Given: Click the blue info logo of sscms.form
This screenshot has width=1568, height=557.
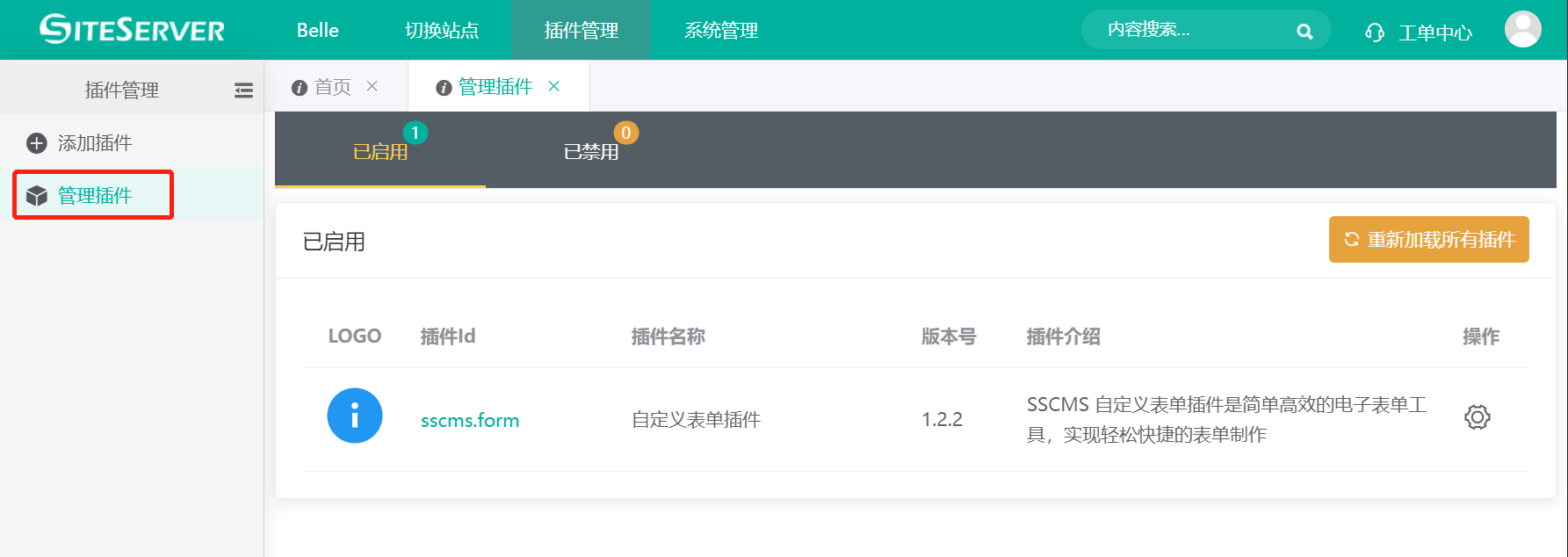Looking at the screenshot, I should (x=355, y=416).
